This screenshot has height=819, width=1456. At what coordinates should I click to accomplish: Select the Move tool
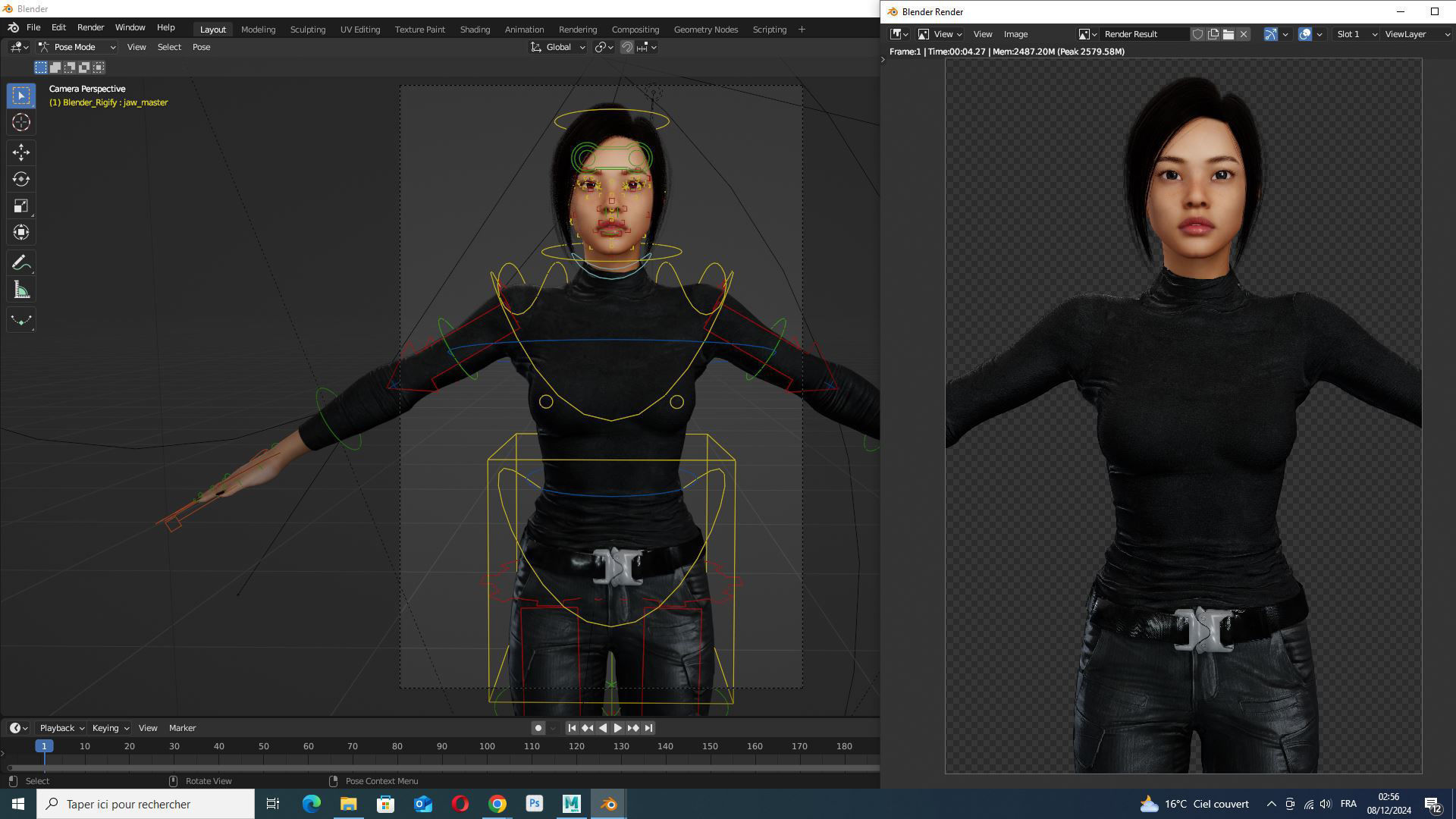point(21,152)
